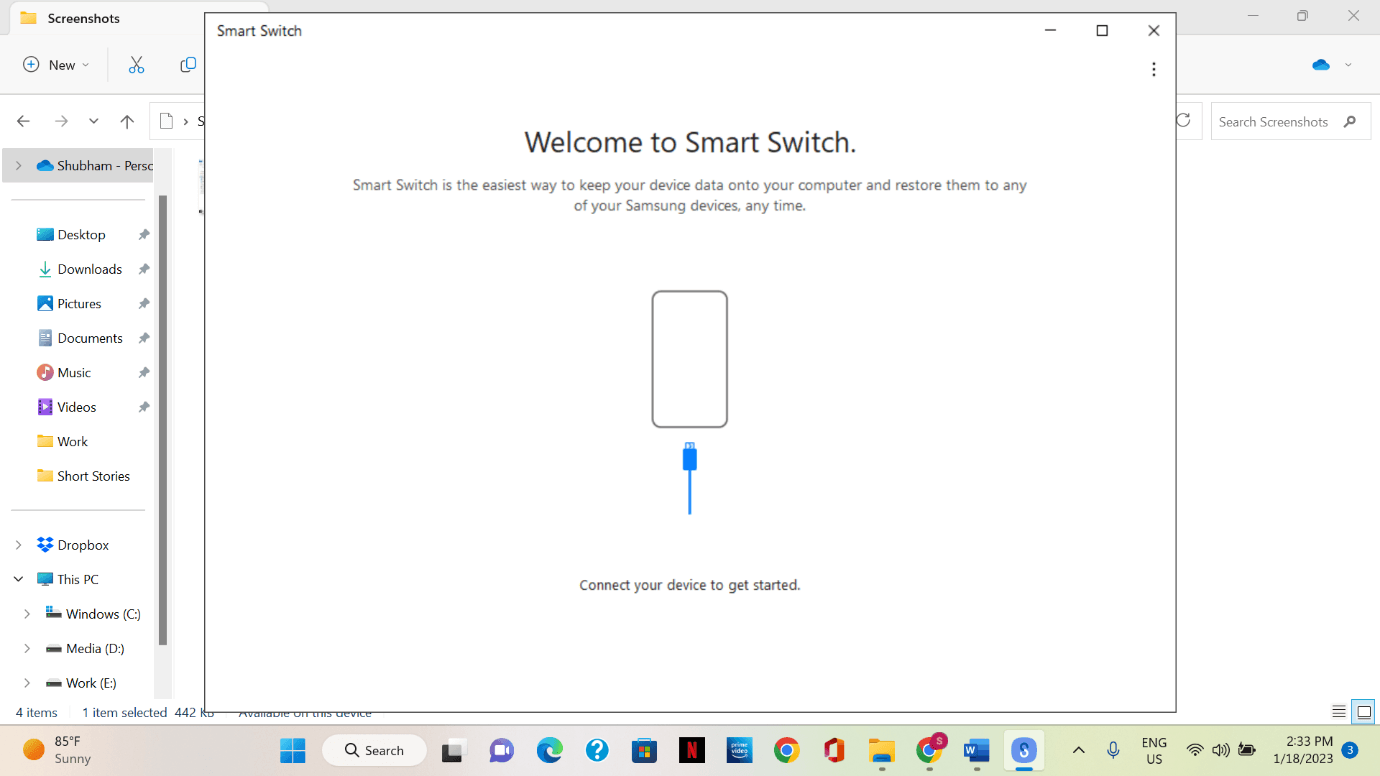Open Microsoft Word from the taskbar
The image size is (1380, 776).
pos(976,750)
